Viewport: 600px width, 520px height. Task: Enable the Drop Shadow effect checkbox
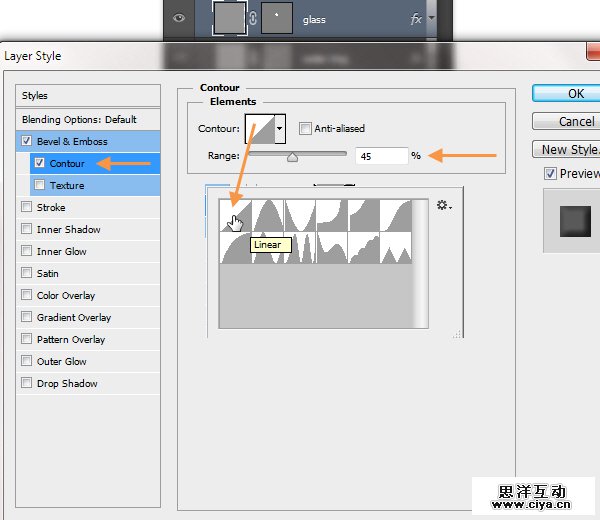click(26, 383)
